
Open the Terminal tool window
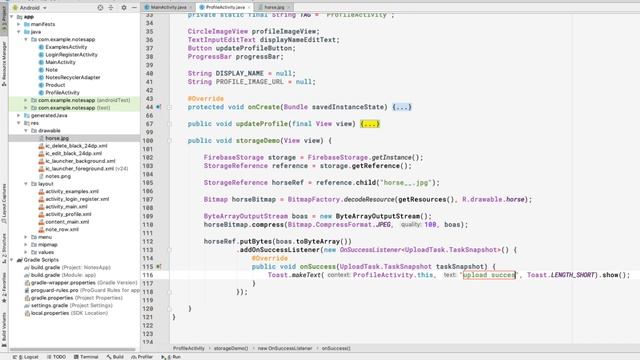click(86, 357)
